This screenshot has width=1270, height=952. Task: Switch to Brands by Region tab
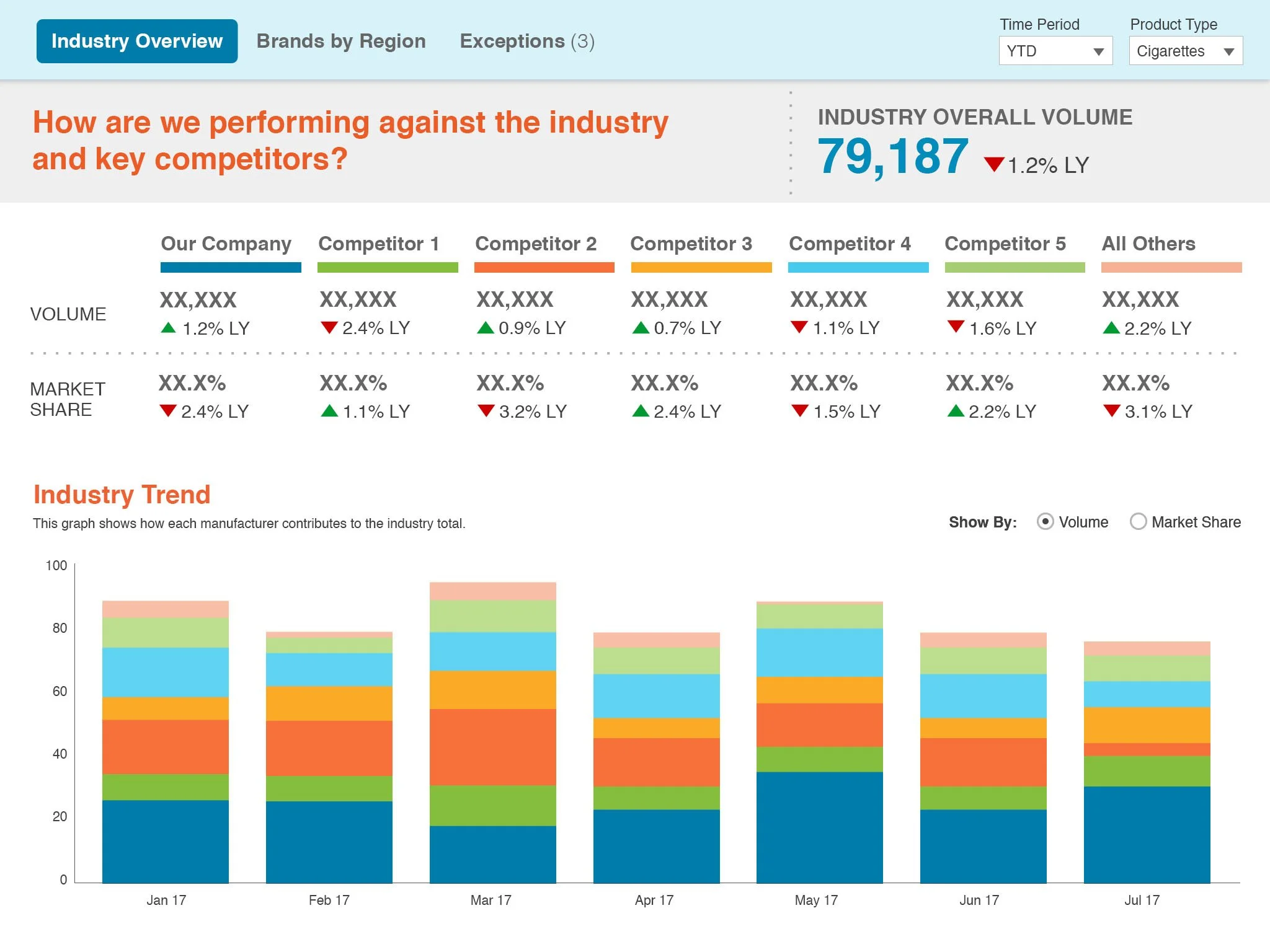(341, 41)
